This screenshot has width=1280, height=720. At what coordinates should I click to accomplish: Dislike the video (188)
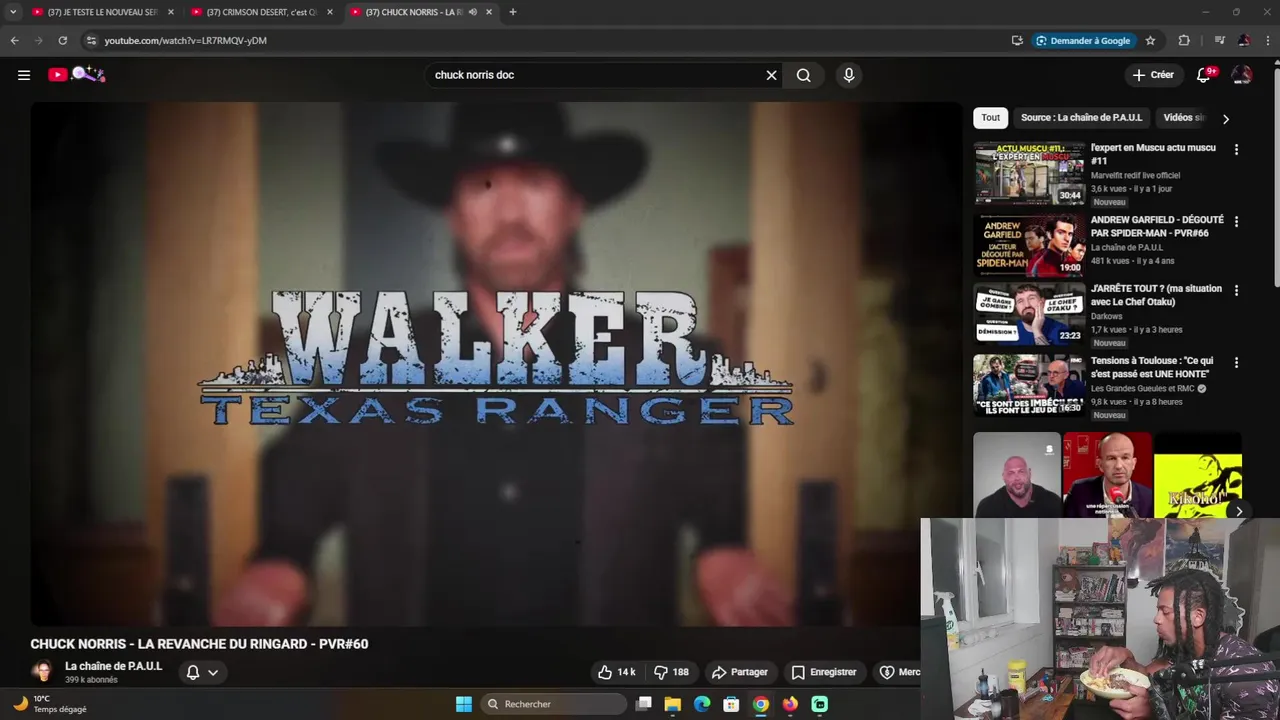pos(671,672)
